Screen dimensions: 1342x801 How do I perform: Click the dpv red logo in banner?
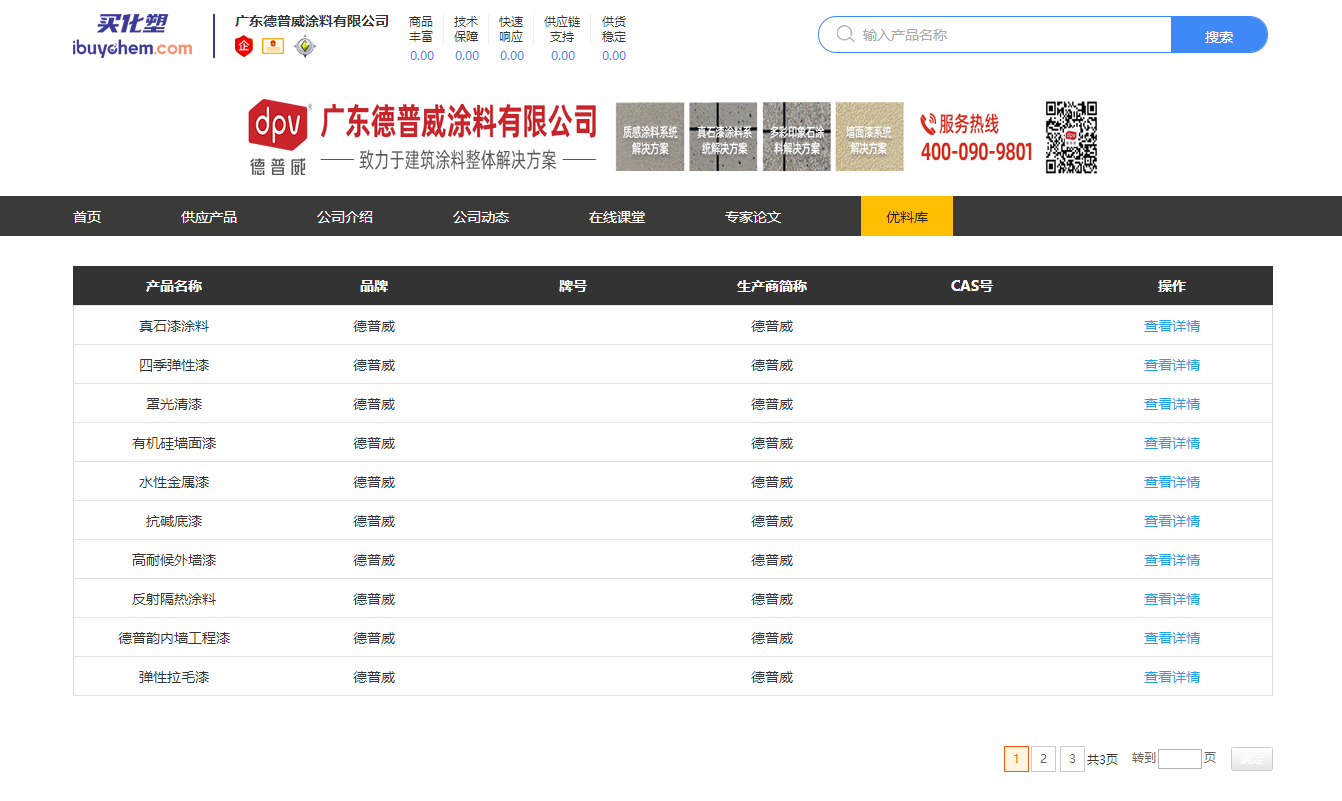[278, 125]
